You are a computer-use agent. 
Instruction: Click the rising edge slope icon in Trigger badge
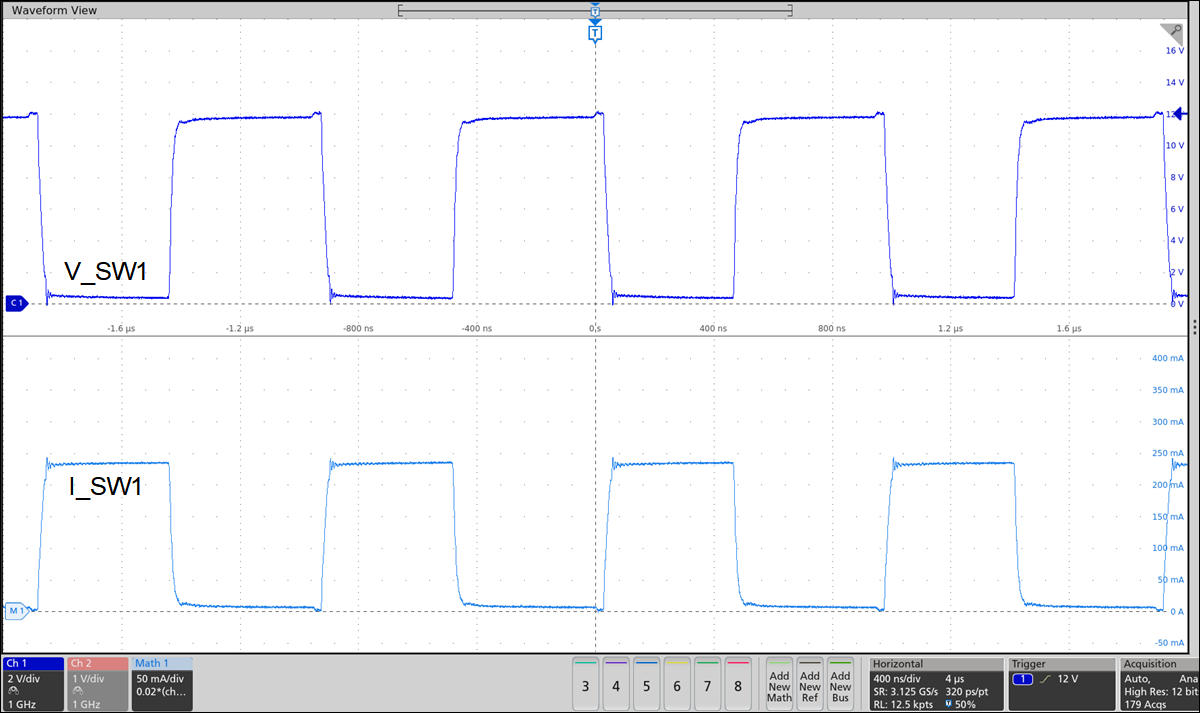[1047, 680]
